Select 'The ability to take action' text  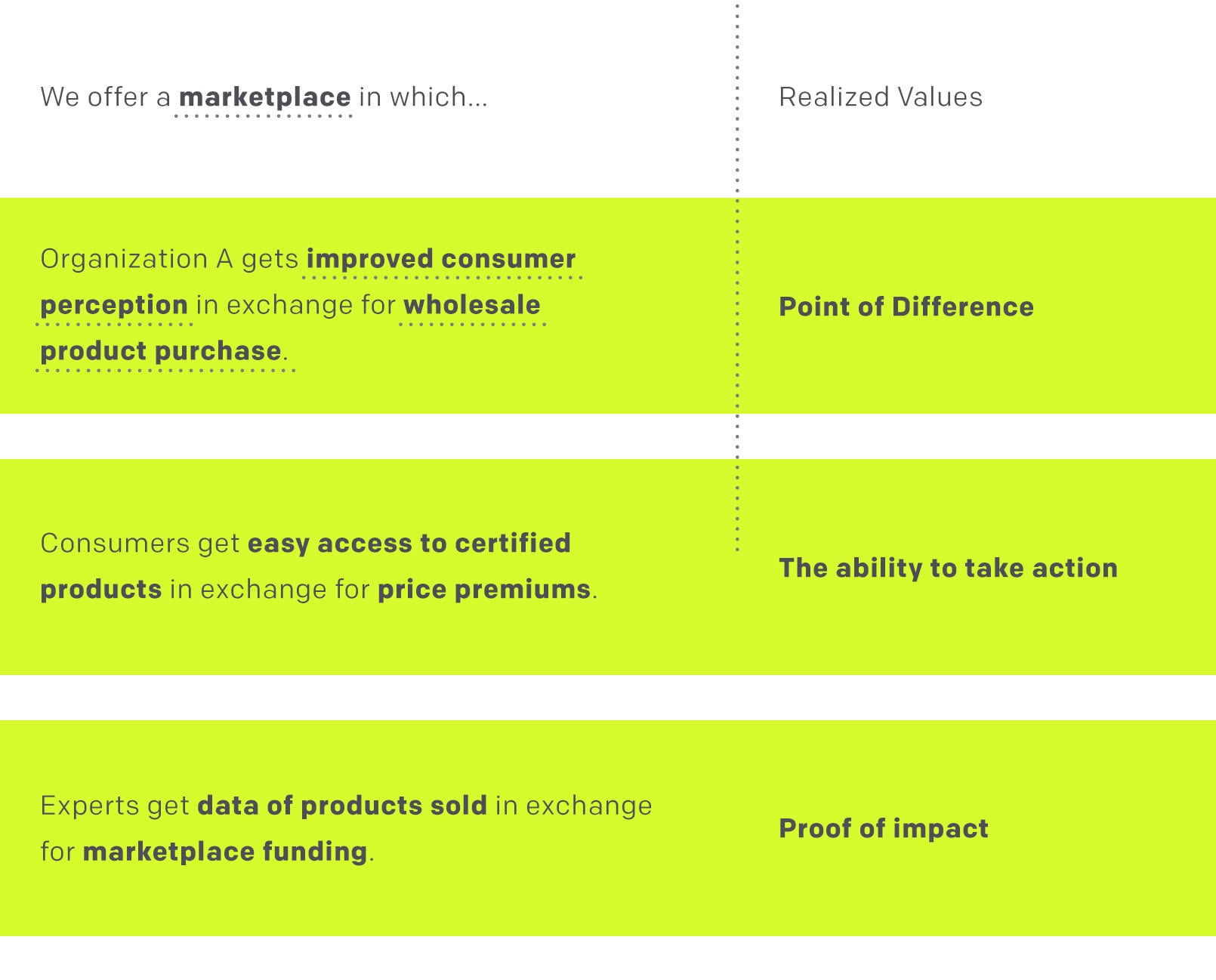pyautogui.click(x=948, y=568)
